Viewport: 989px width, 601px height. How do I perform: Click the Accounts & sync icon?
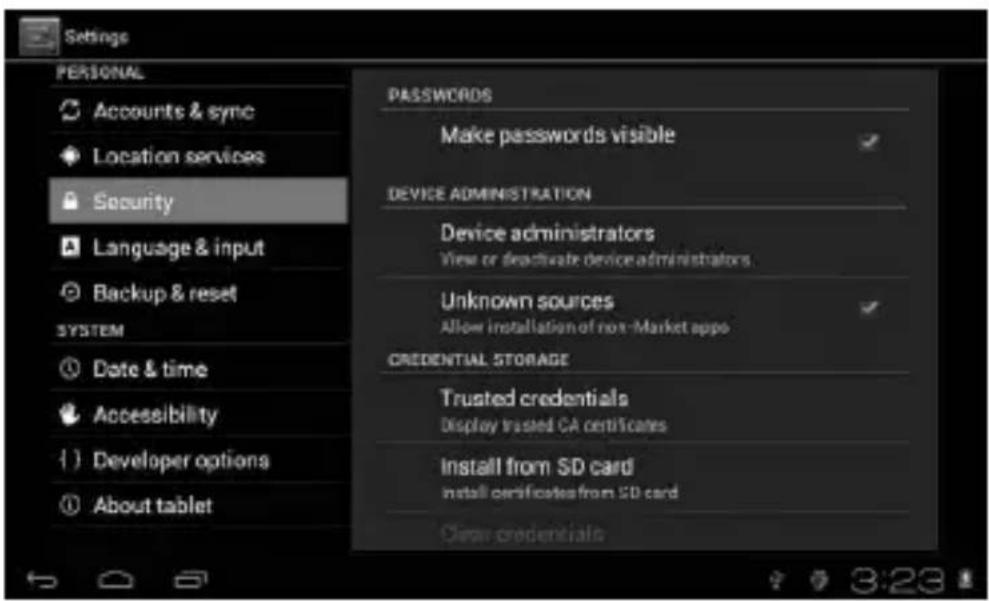tap(70, 111)
